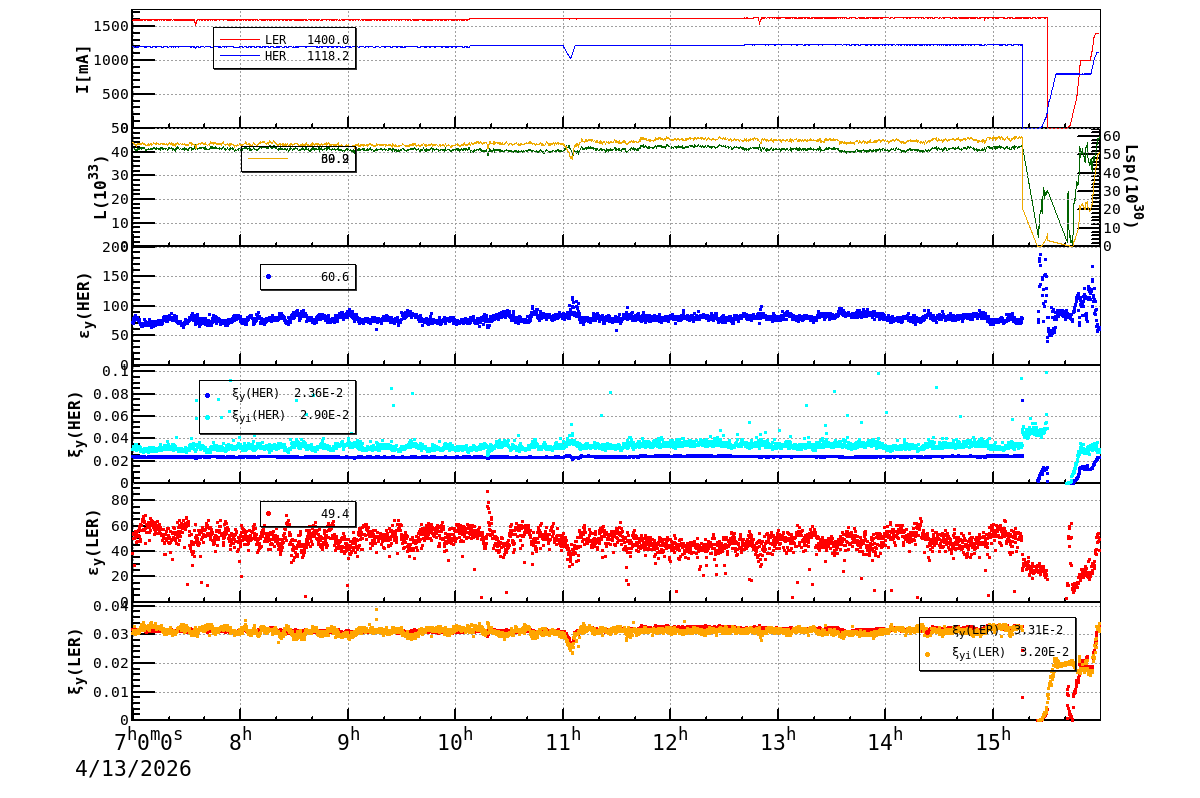The width and height of the screenshot is (1200, 798).
Task: Click the red marker in εy(LER) legend
Action: [x=268, y=514]
